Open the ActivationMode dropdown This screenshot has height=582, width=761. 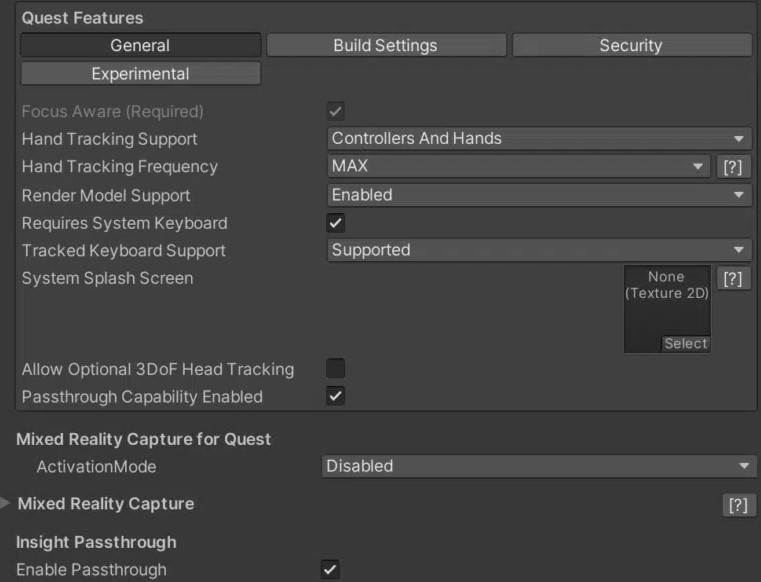point(539,466)
